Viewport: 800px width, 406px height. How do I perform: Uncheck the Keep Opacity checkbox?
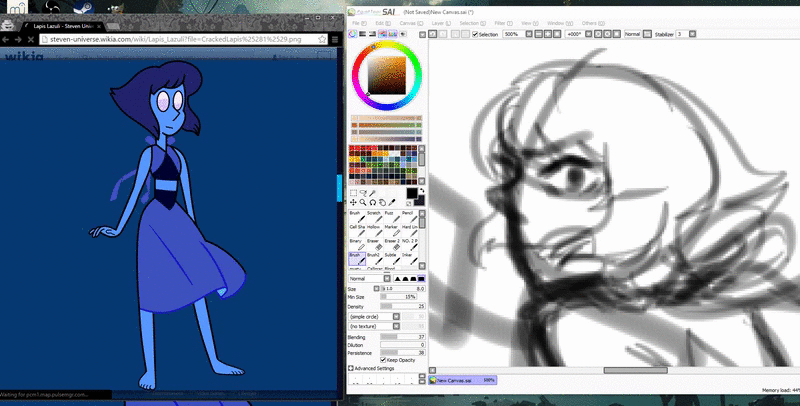click(383, 360)
